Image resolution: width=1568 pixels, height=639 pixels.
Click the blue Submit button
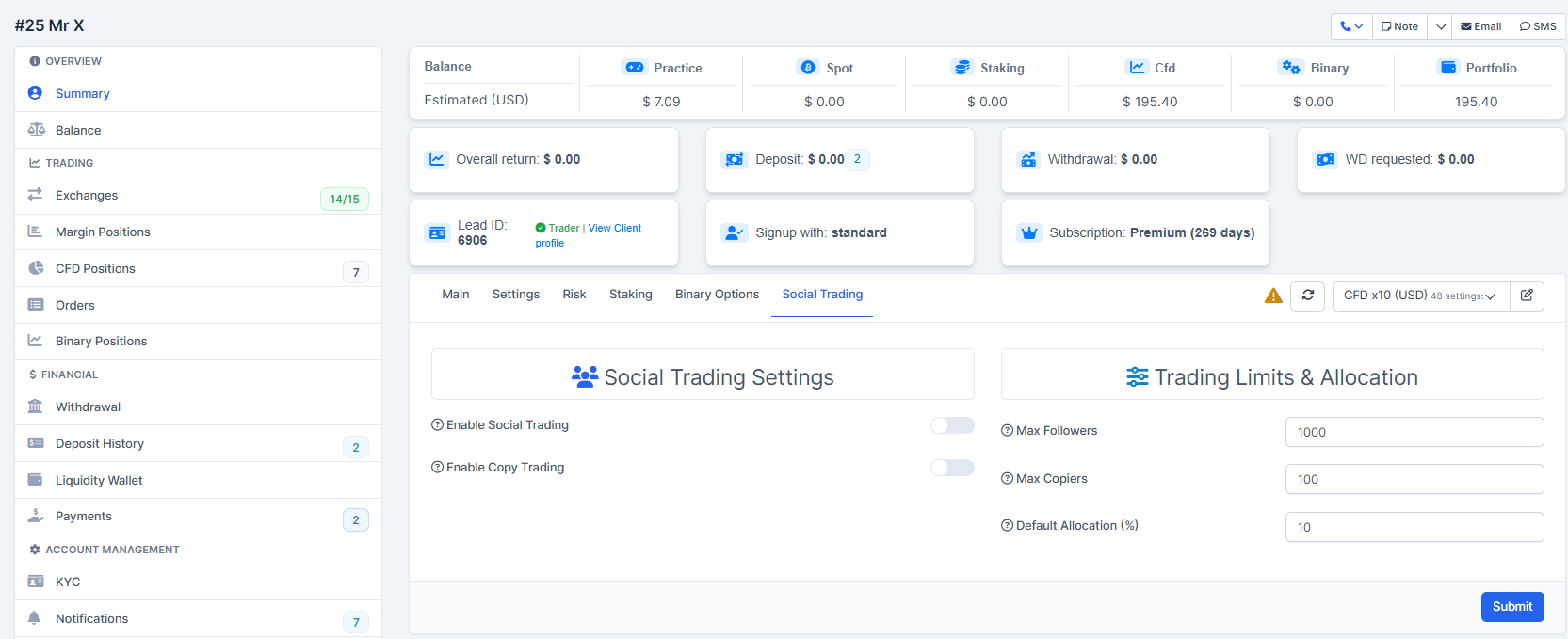click(x=1512, y=607)
